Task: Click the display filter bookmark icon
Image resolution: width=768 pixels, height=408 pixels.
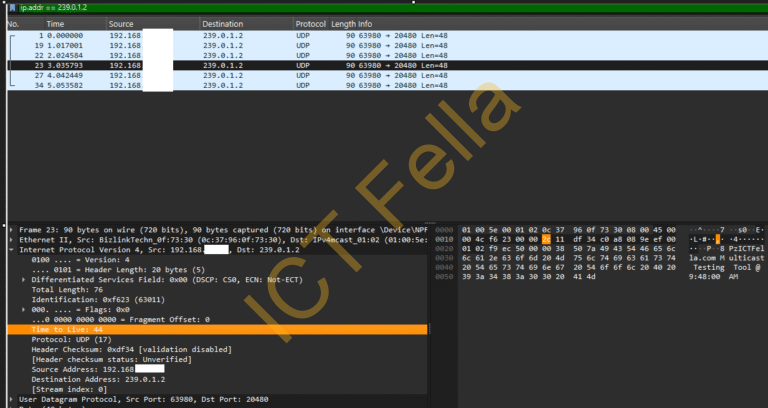Action: point(12,8)
